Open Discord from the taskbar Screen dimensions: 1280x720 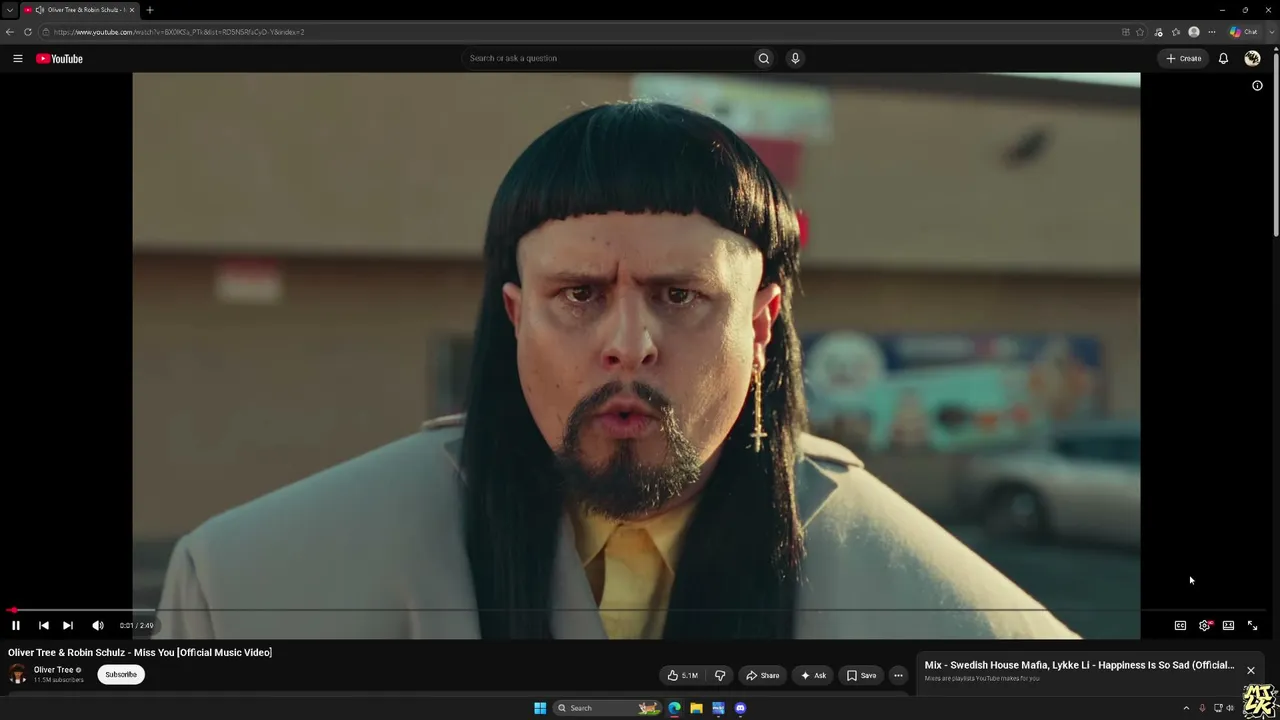point(740,708)
